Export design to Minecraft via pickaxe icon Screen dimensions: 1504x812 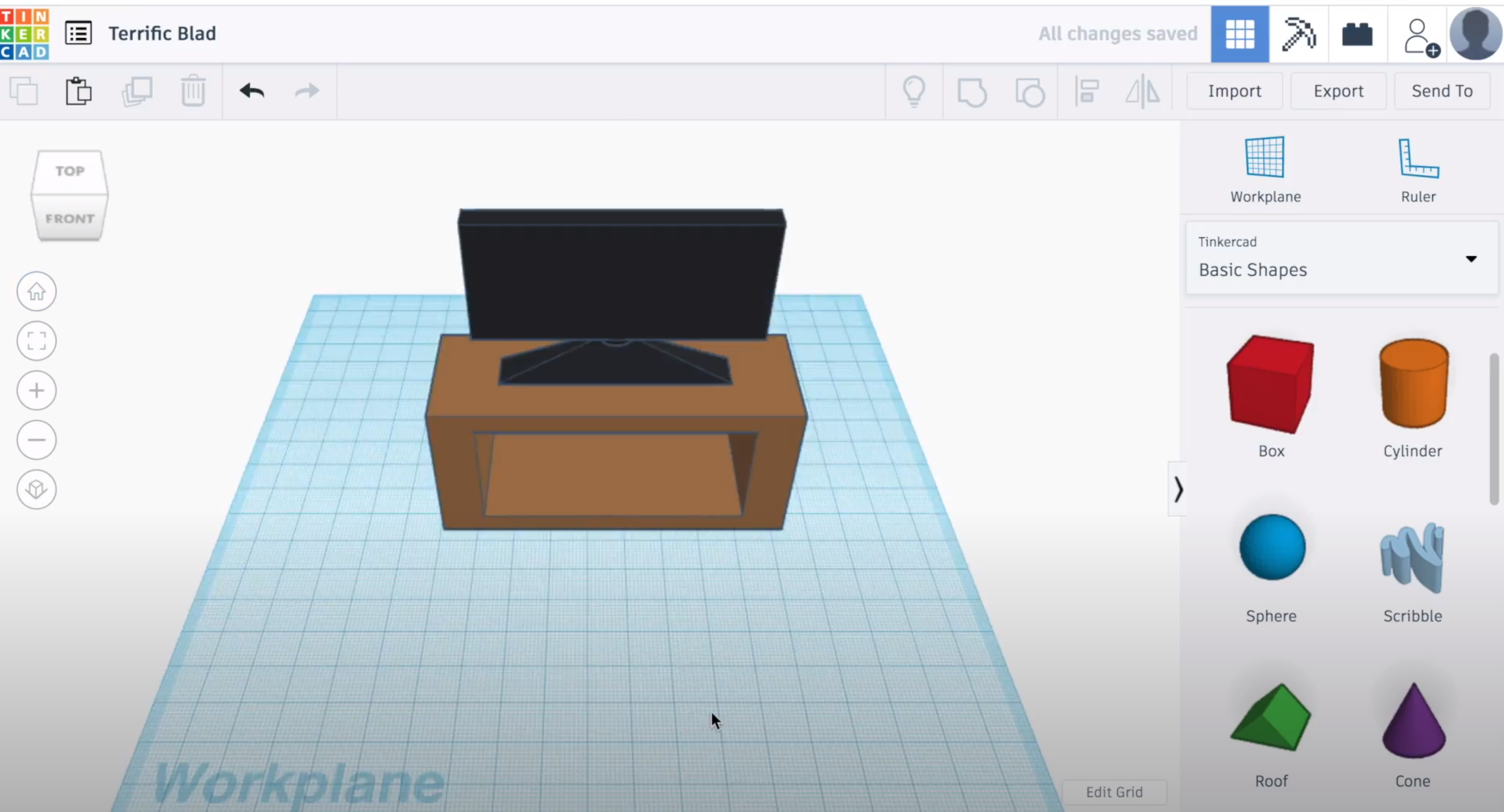[1299, 34]
